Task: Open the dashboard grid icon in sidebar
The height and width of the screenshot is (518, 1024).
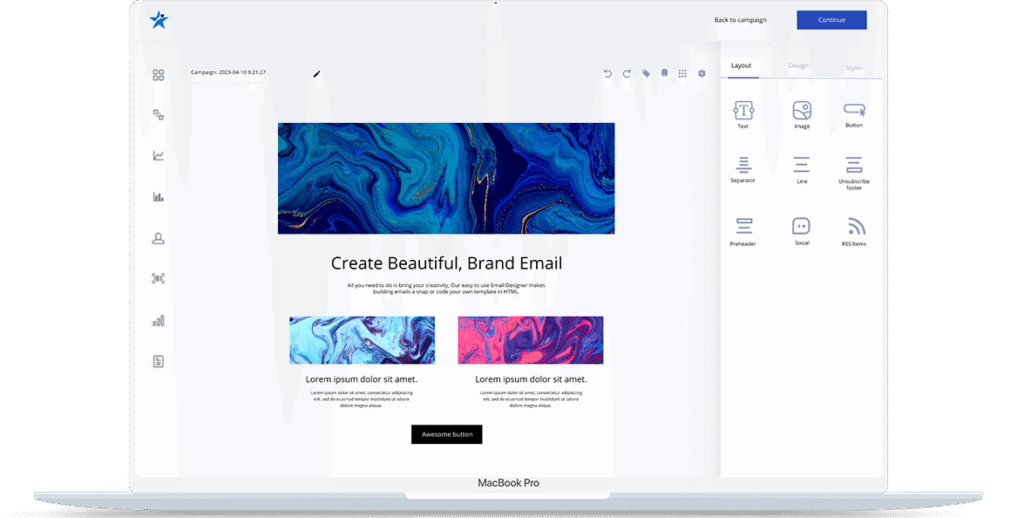Action: point(158,75)
